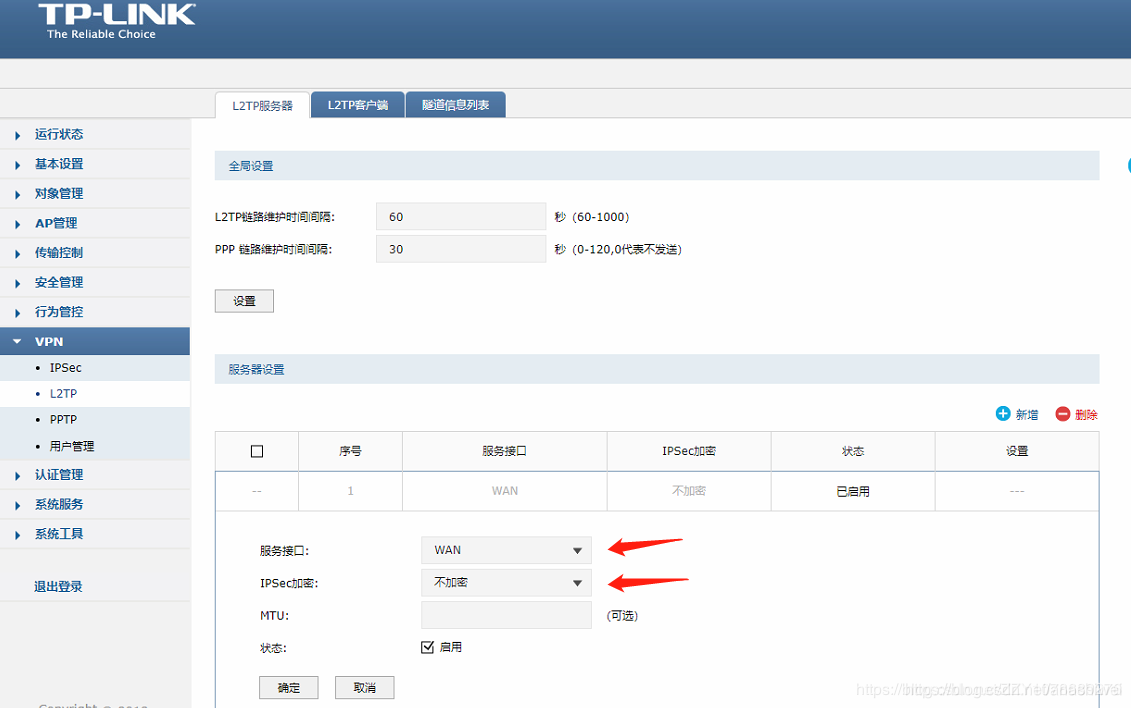Click the blue plus 新增 icon
Image resolution: width=1131 pixels, height=708 pixels.
1003,414
